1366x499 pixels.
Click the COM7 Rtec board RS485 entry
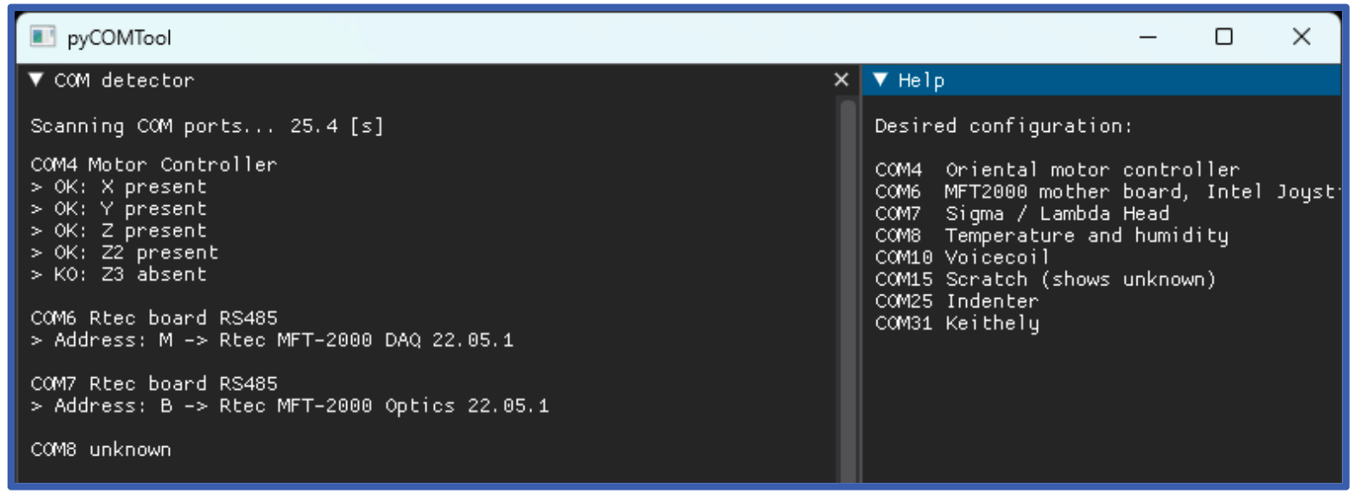(154, 384)
